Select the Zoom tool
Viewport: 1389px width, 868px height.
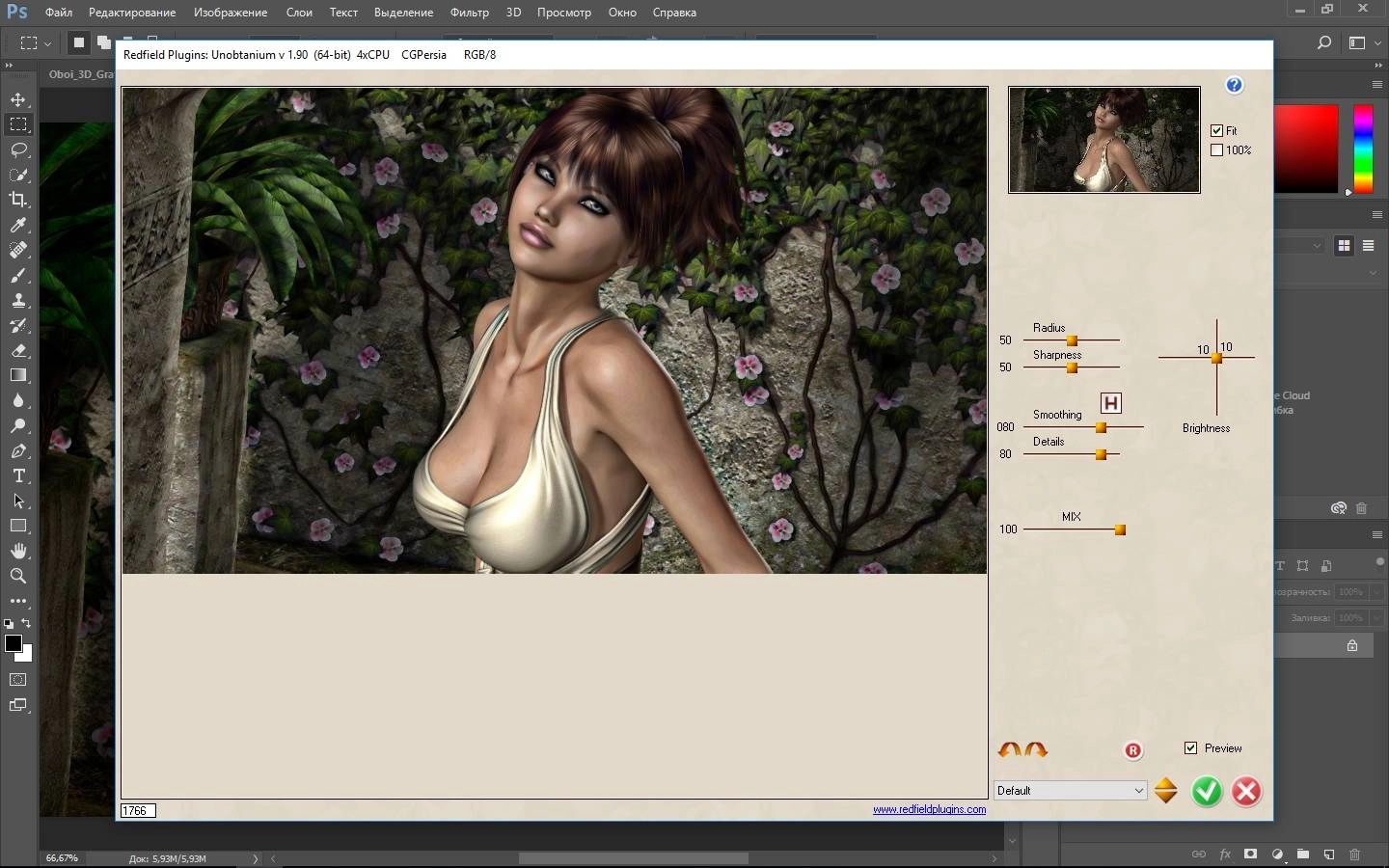18,576
